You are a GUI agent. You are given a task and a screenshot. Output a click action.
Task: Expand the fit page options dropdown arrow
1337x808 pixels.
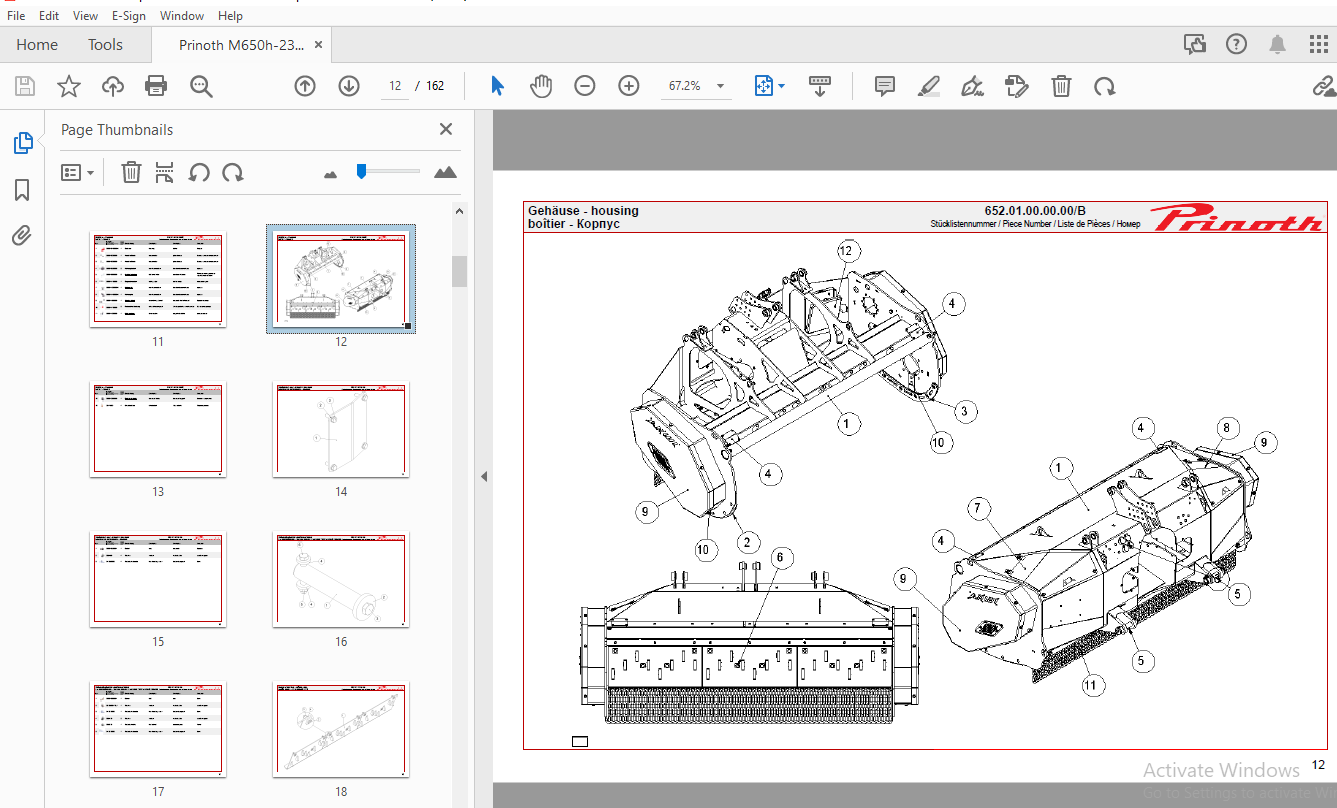click(x=781, y=86)
